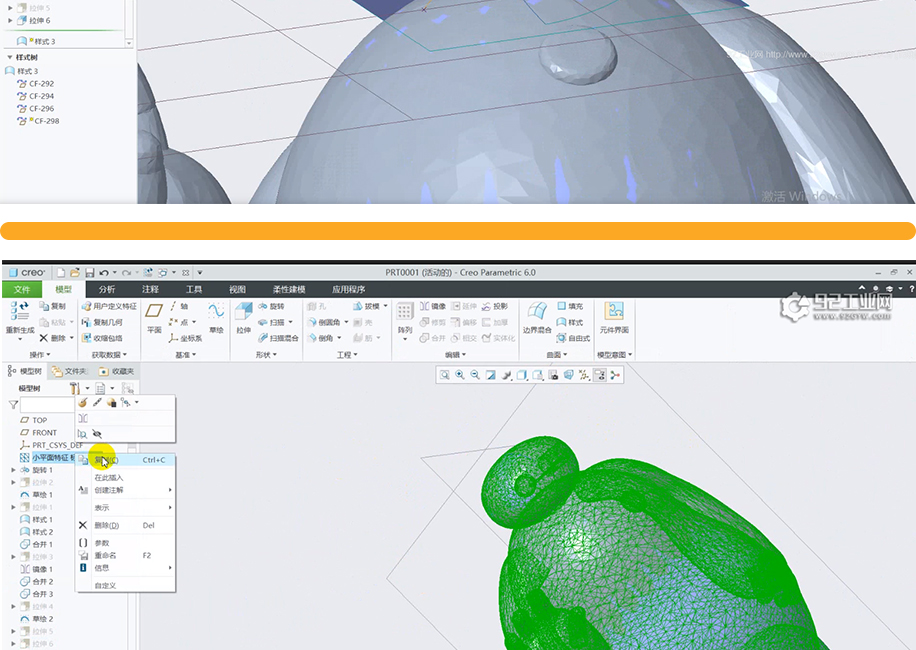Open the 编辑 (Editing) group dropdown
The height and width of the screenshot is (650, 916).
[x=456, y=354]
